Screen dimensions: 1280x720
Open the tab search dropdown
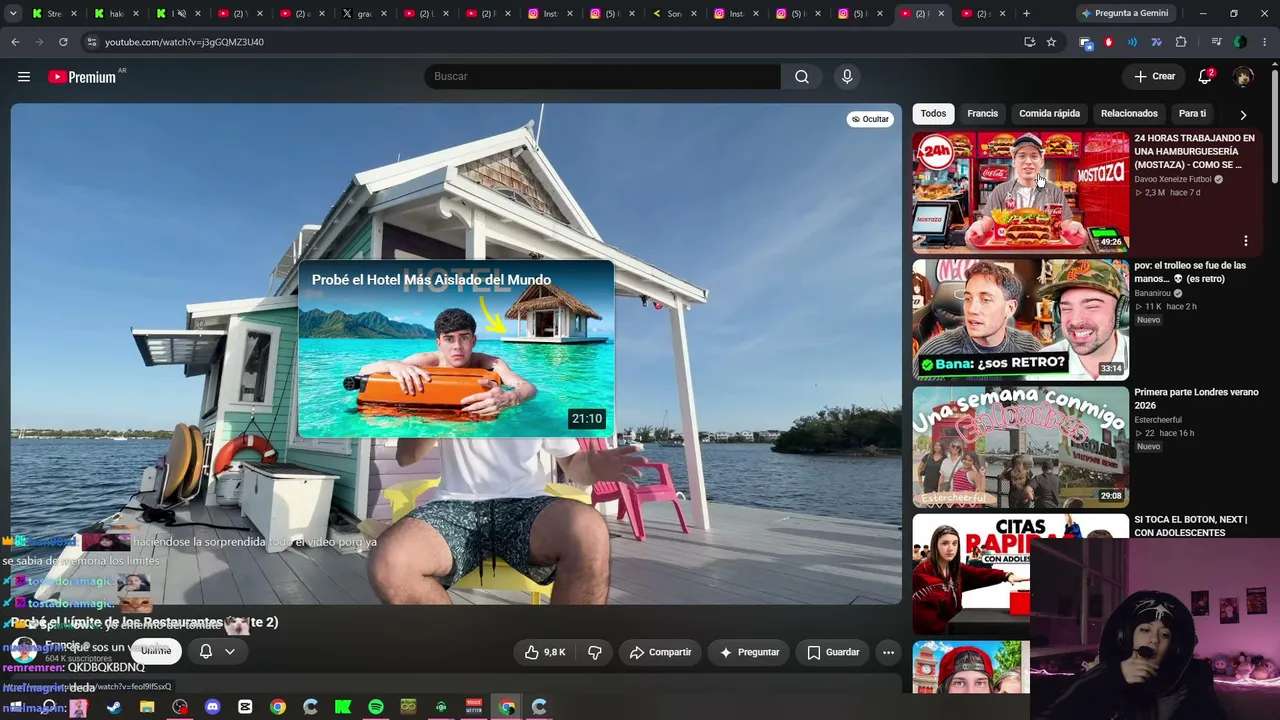(14, 14)
